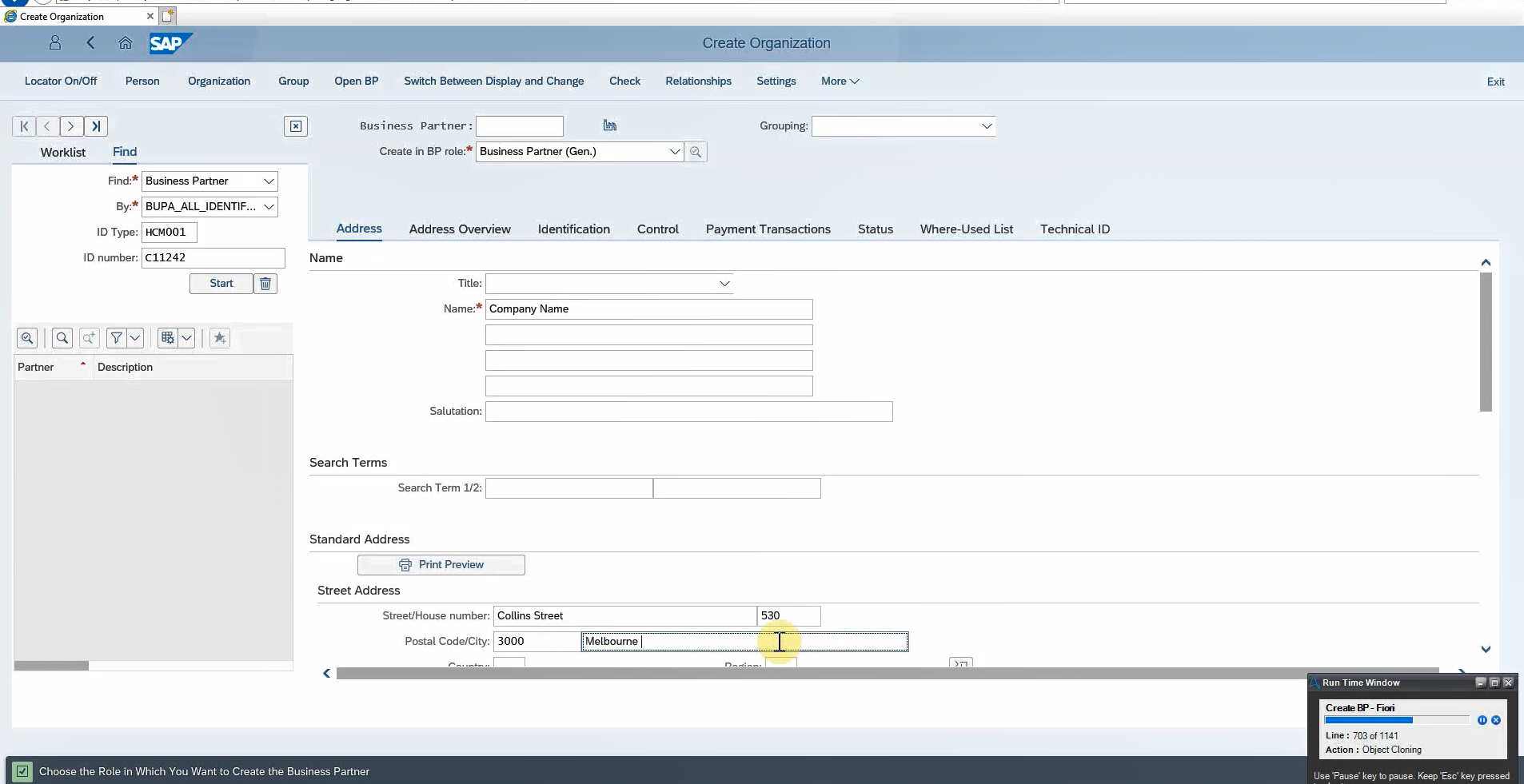Click the SAP home icon
The height and width of the screenshot is (784, 1524).
tap(126, 43)
